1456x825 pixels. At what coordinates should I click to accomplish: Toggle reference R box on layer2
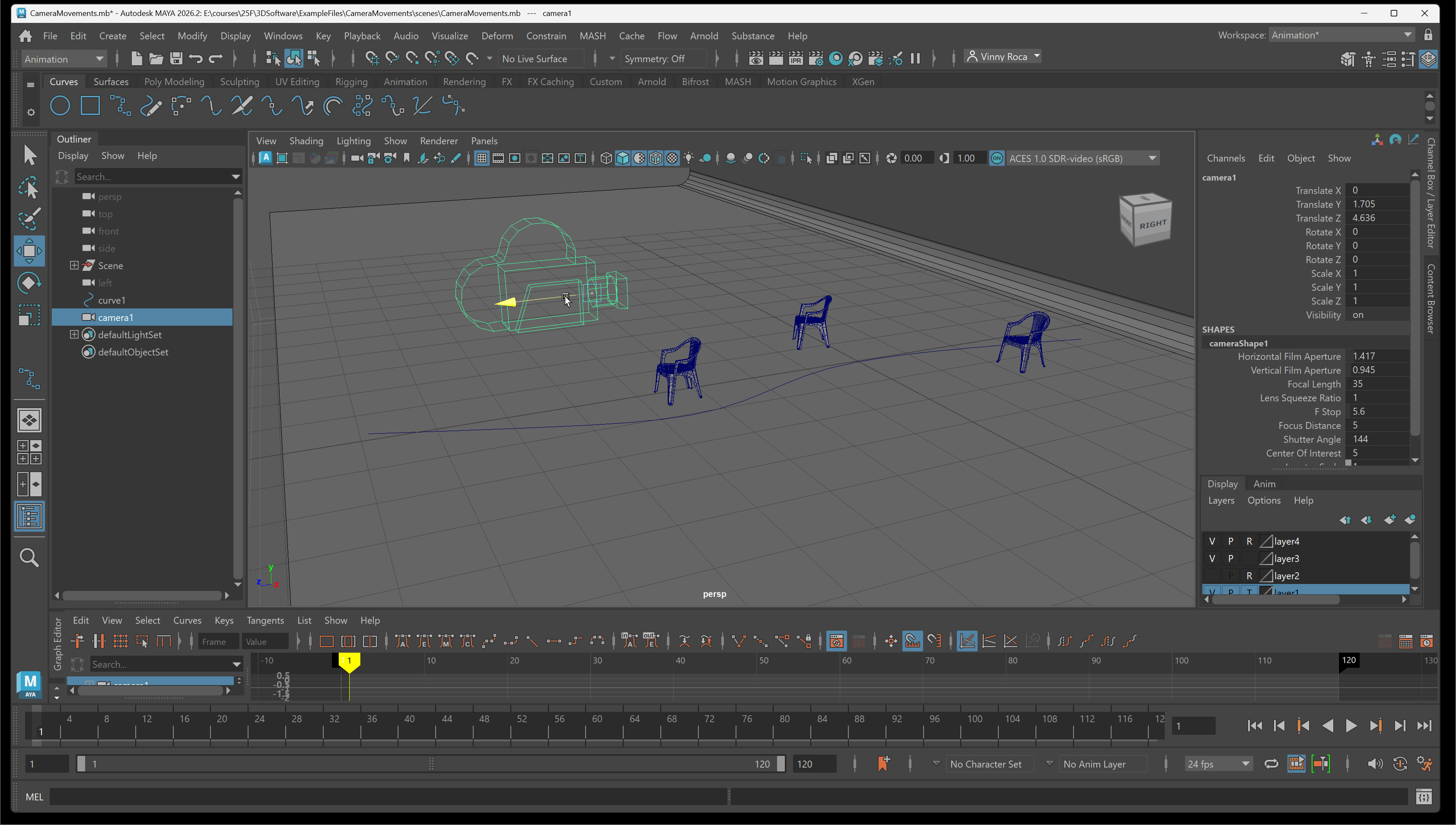1249,576
